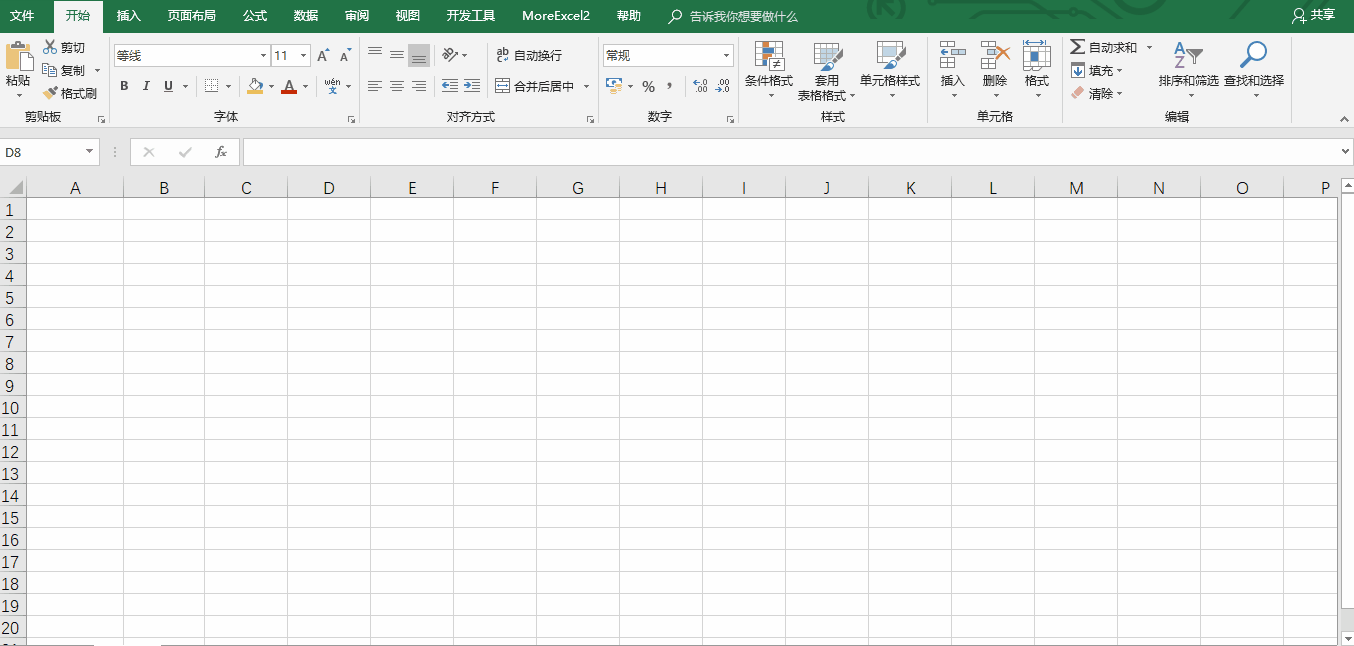This screenshot has width=1354, height=646.
Task: Toggle center horizontal alignment
Action: pyautogui.click(x=397, y=86)
